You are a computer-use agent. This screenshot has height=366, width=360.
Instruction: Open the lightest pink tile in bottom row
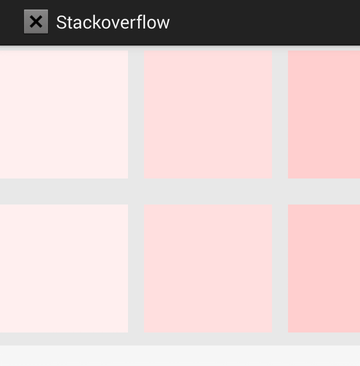tap(64, 268)
